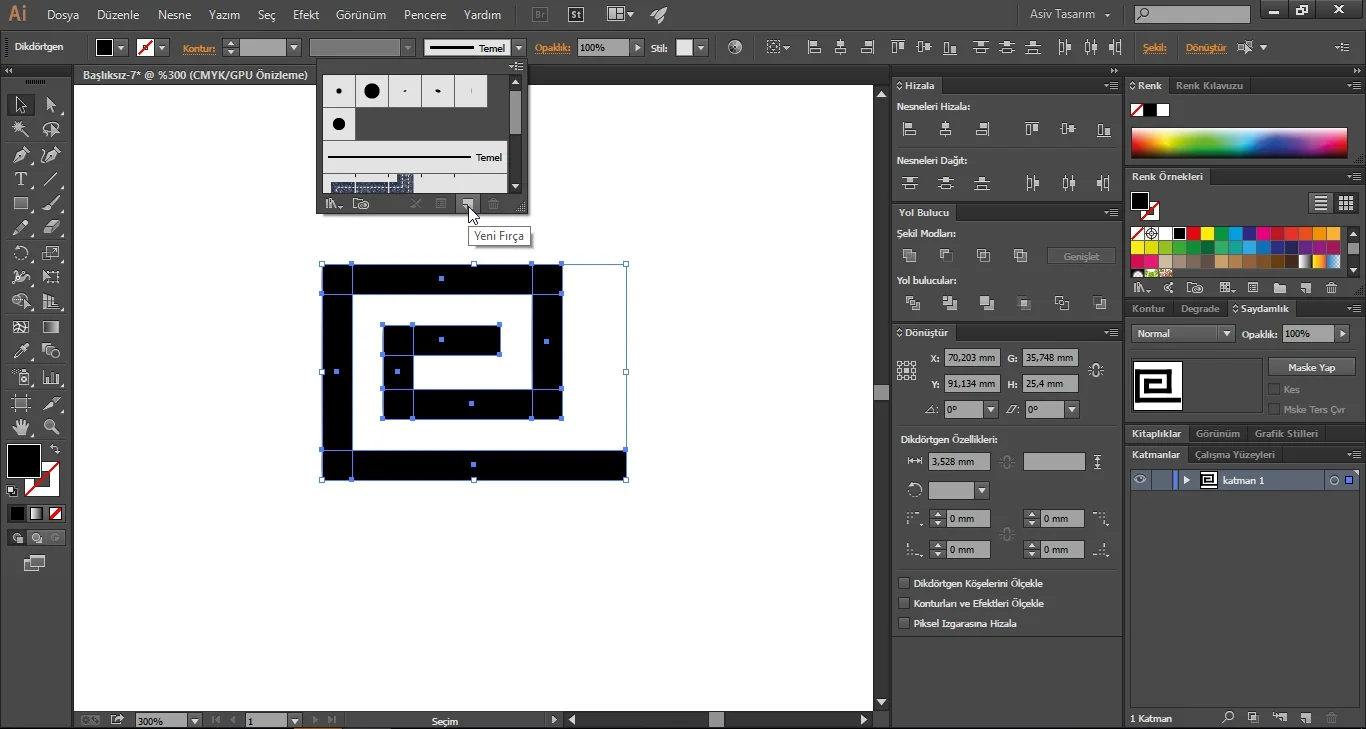
Task: Click the large black fill color box in the toolbox
Action: tap(24, 461)
